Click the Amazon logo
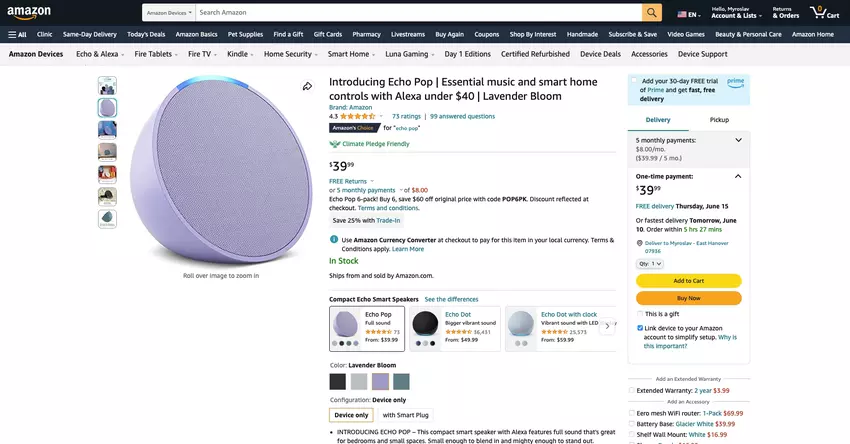Screen dimensions: 850x444 coord(35,13)
